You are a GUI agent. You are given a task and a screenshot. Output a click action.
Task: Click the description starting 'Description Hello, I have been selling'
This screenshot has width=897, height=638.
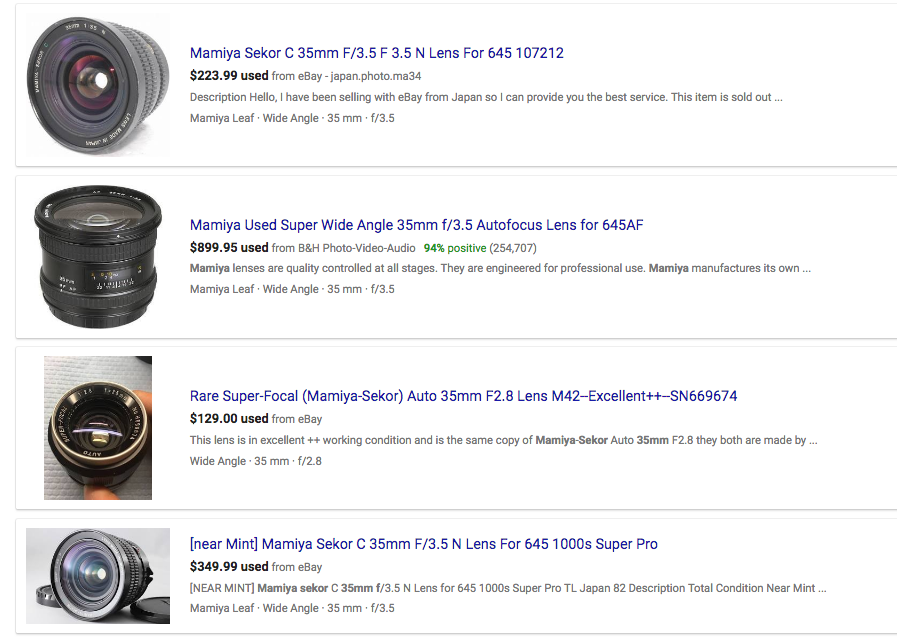tap(486, 97)
